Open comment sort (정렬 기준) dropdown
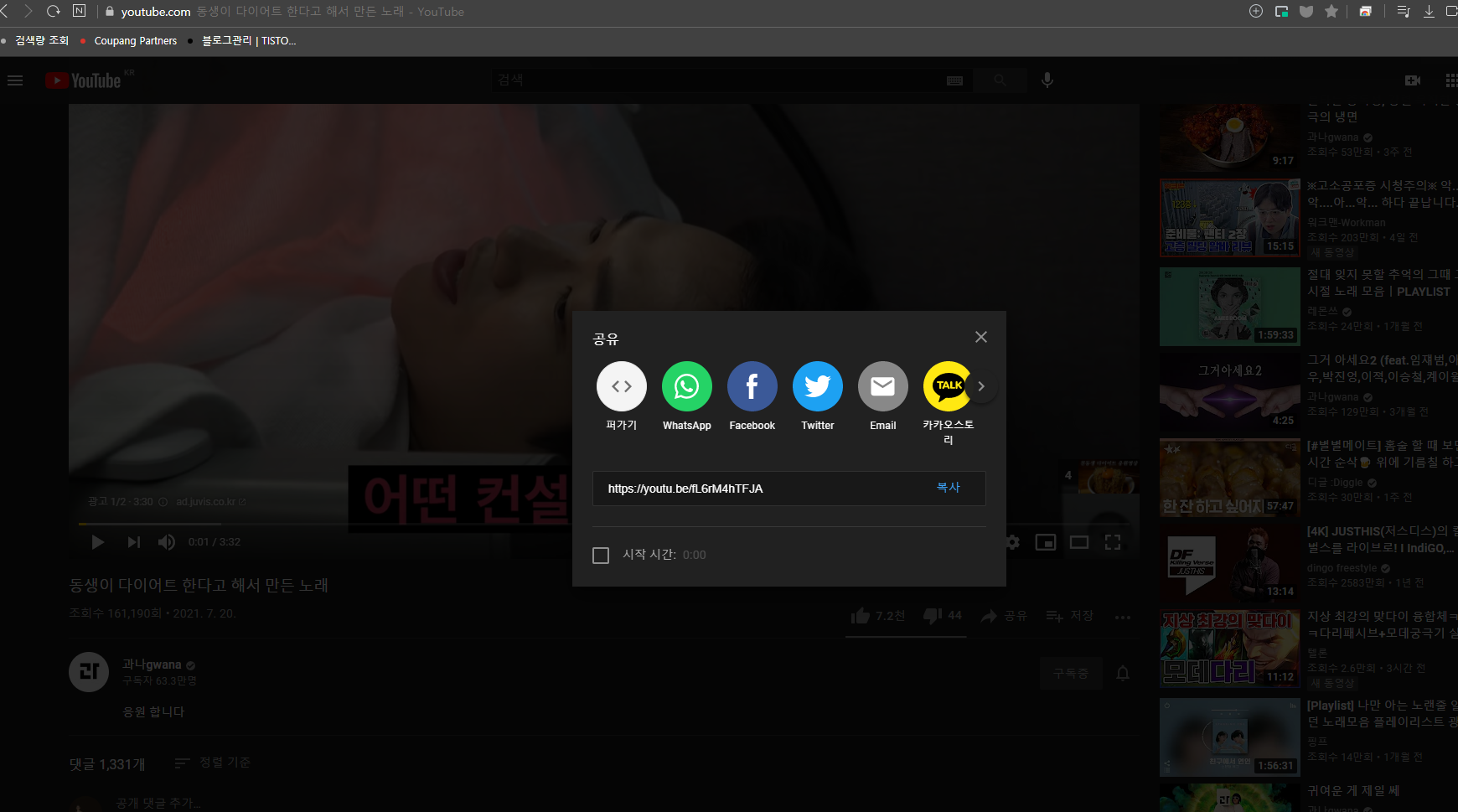 click(x=213, y=763)
